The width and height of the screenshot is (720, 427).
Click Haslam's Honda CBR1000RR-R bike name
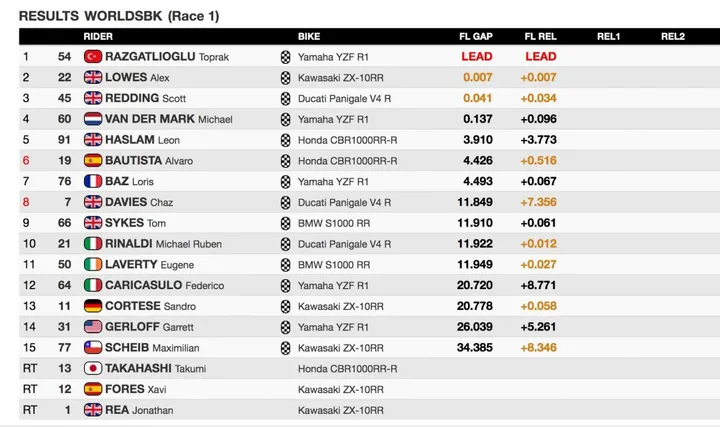[347, 140]
